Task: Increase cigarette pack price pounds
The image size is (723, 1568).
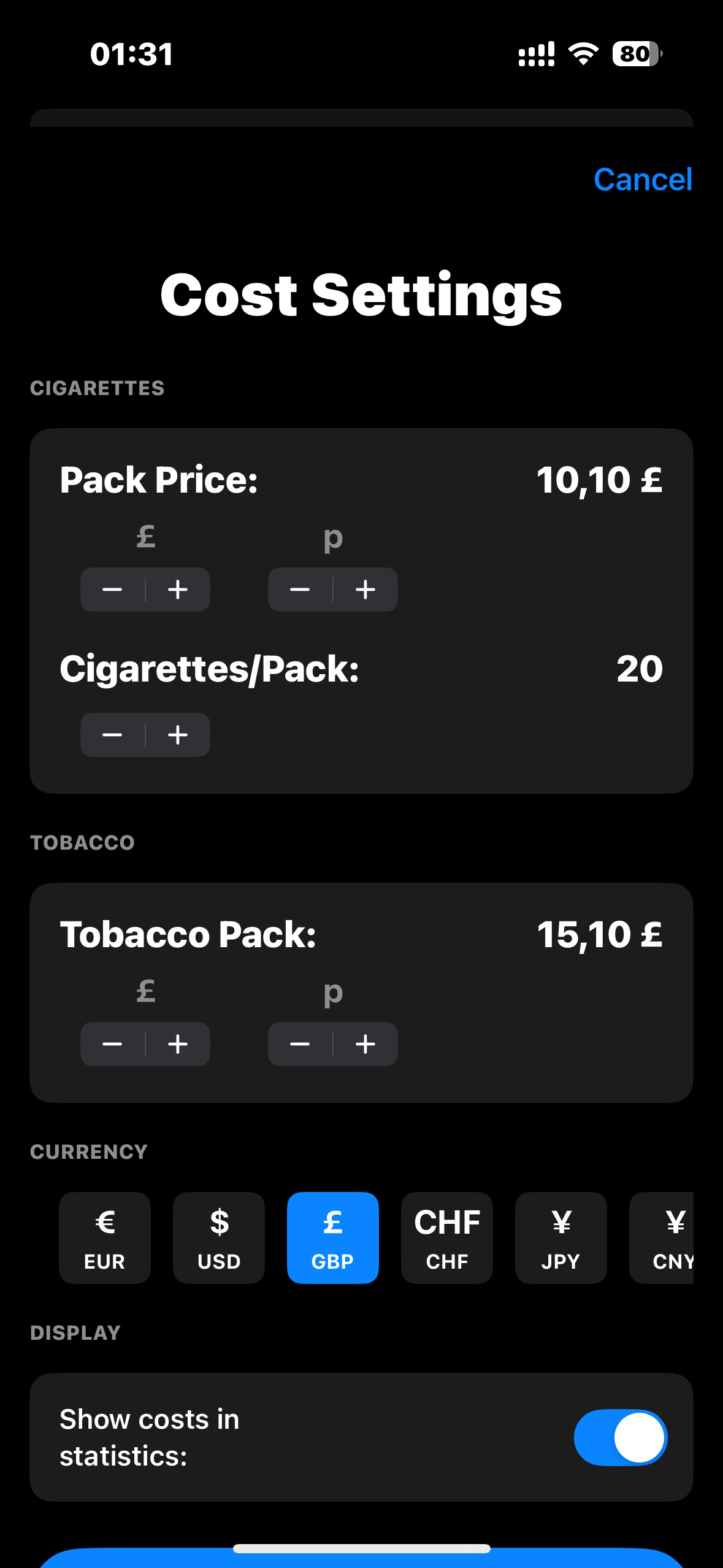Action: (178, 590)
